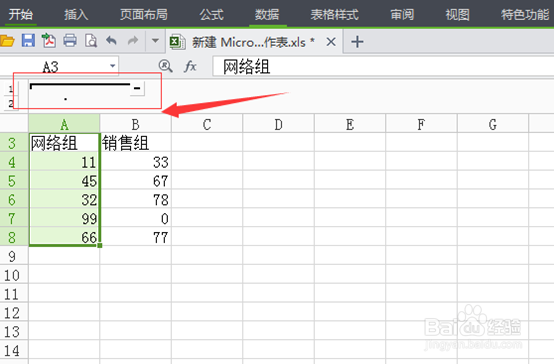This screenshot has width=554, height=364.
Task: Select column F header
Action: 421,124
